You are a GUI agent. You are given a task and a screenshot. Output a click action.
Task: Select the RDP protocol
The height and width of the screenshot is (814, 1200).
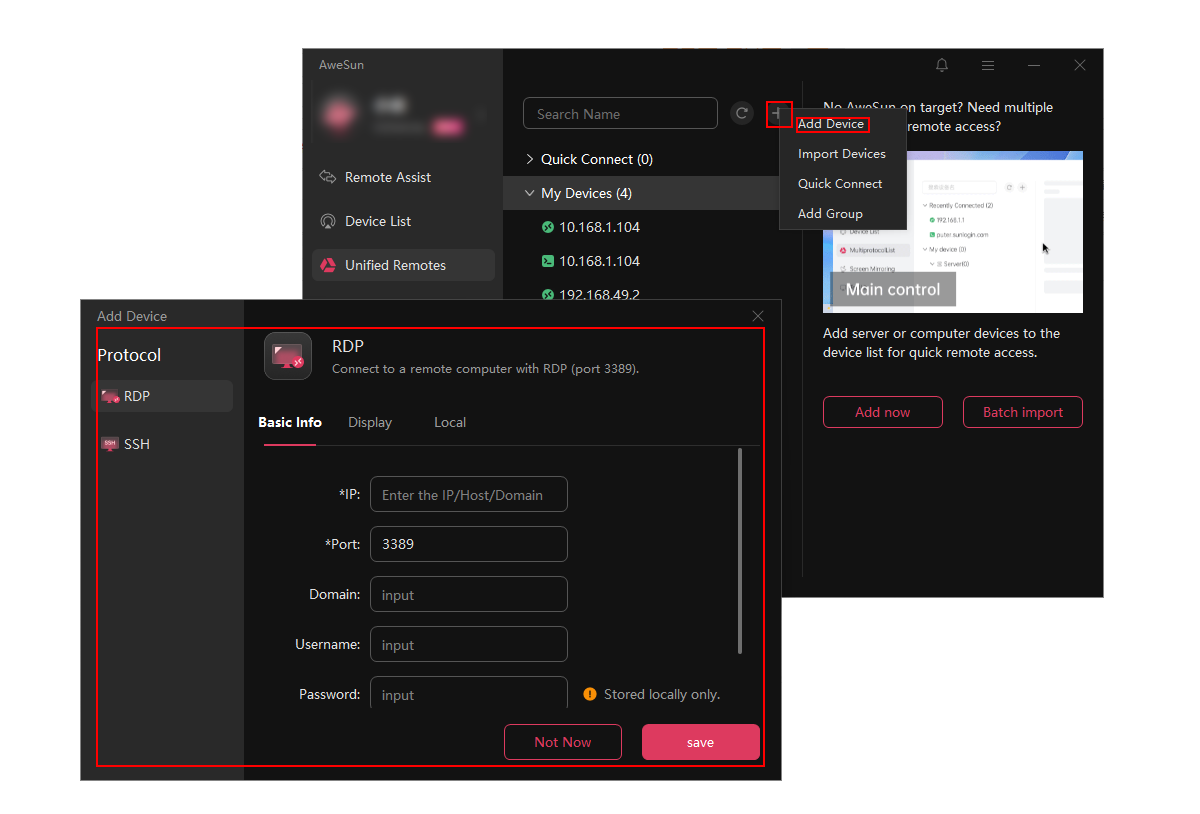(x=162, y=396)
